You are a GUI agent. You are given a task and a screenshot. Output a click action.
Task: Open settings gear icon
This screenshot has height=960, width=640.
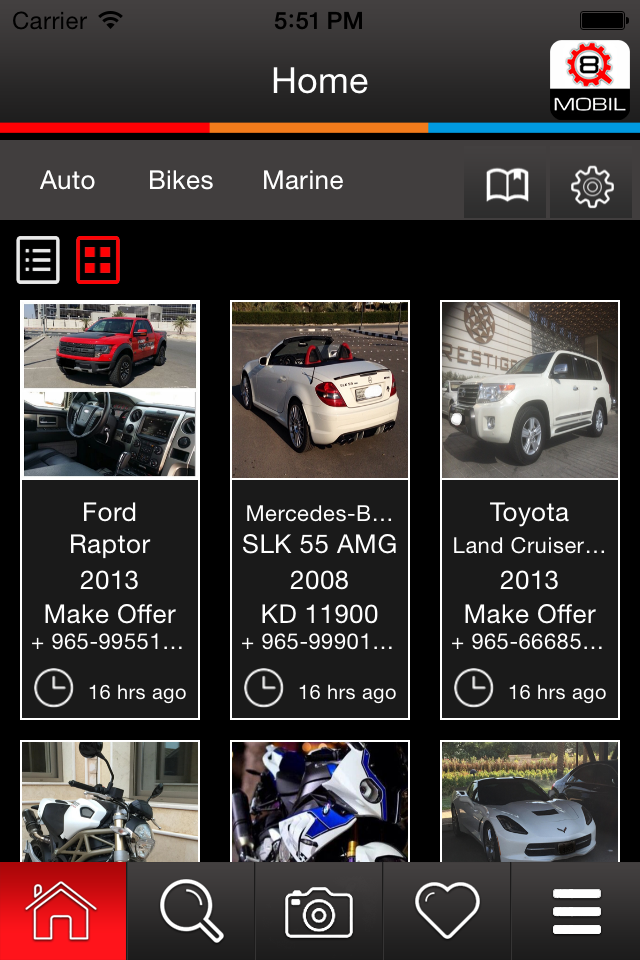(592, 186)
